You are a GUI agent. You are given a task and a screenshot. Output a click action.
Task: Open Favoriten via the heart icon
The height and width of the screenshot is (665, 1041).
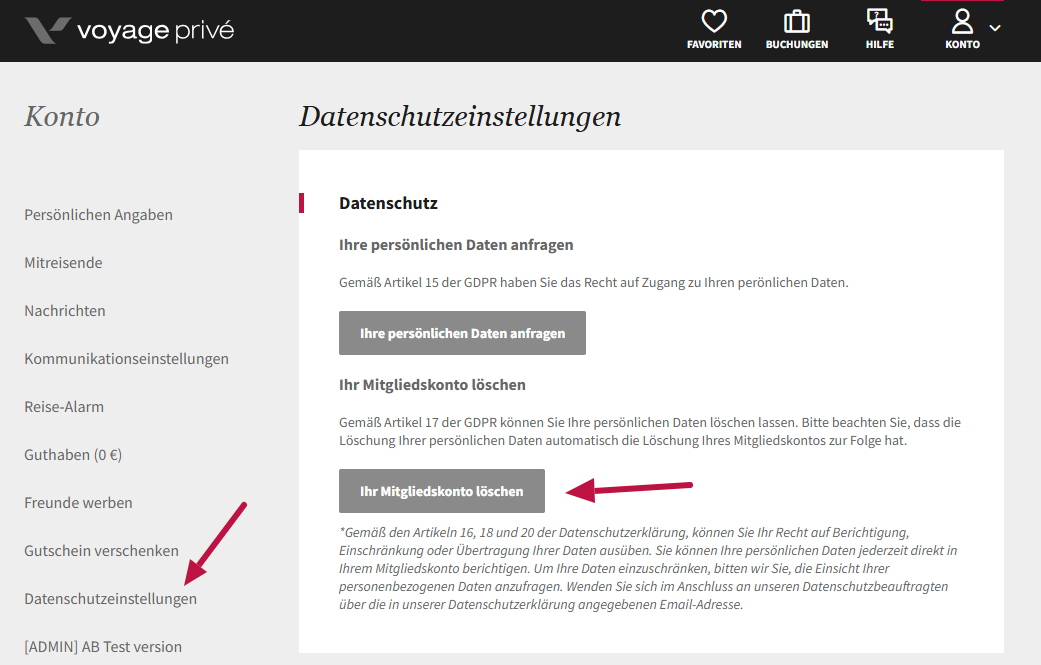point(714,21)
